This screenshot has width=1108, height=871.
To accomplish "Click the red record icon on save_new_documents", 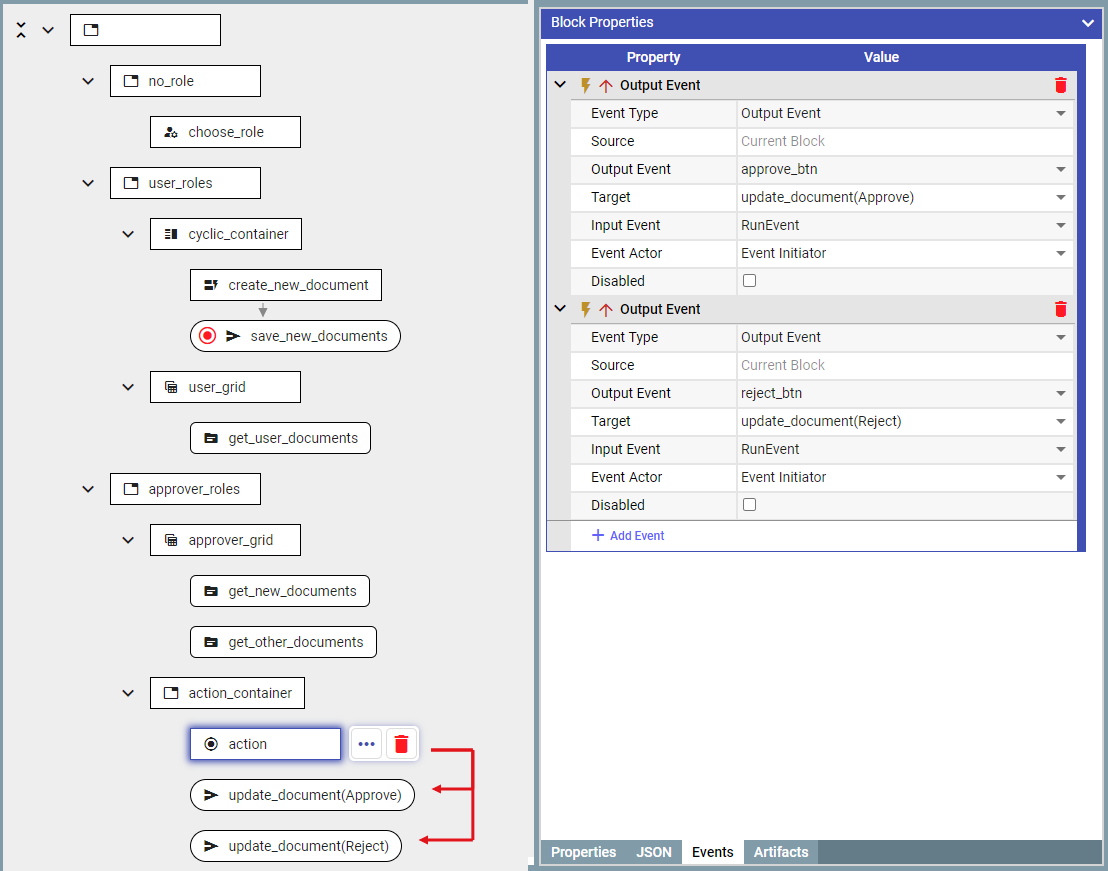I will (207, 336).
